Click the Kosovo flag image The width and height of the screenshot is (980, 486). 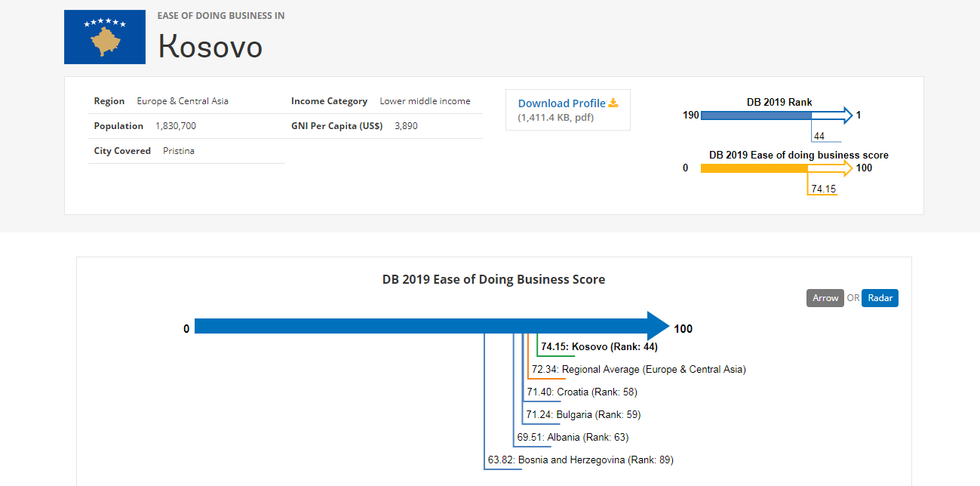pos(105,37)
